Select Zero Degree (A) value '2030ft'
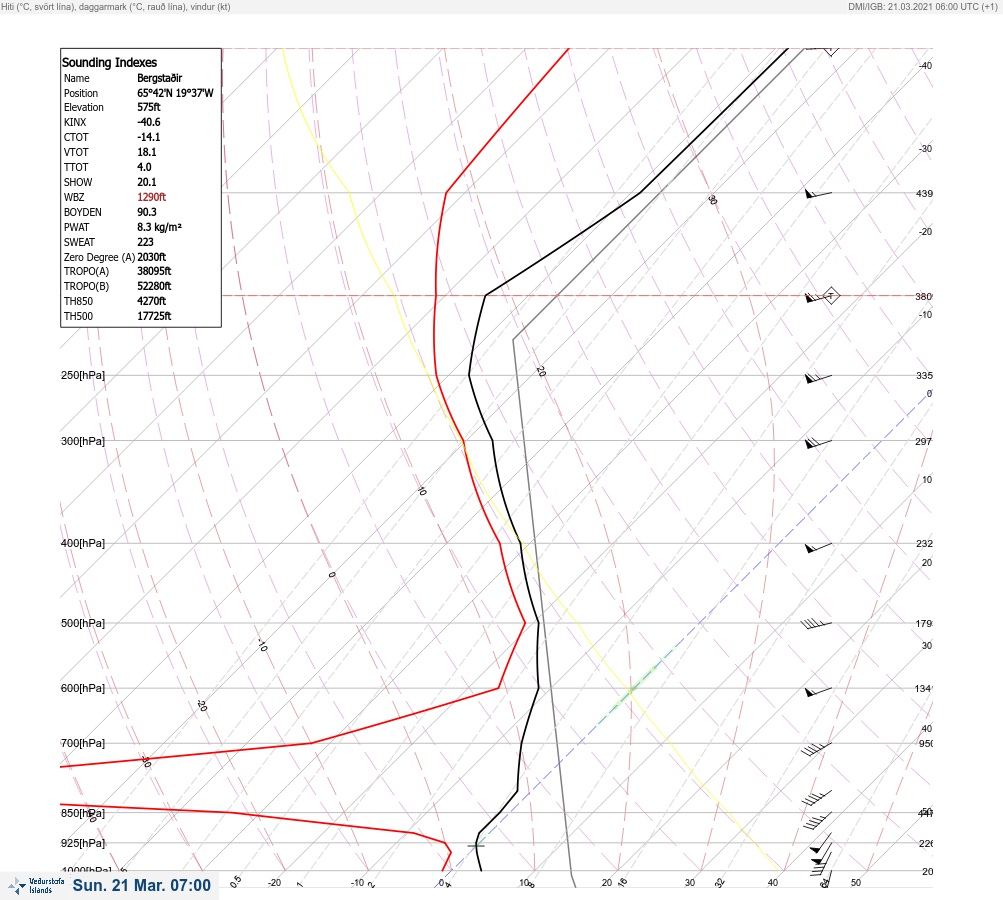This screenshot has height=900, width=1003. coord(151,257)
